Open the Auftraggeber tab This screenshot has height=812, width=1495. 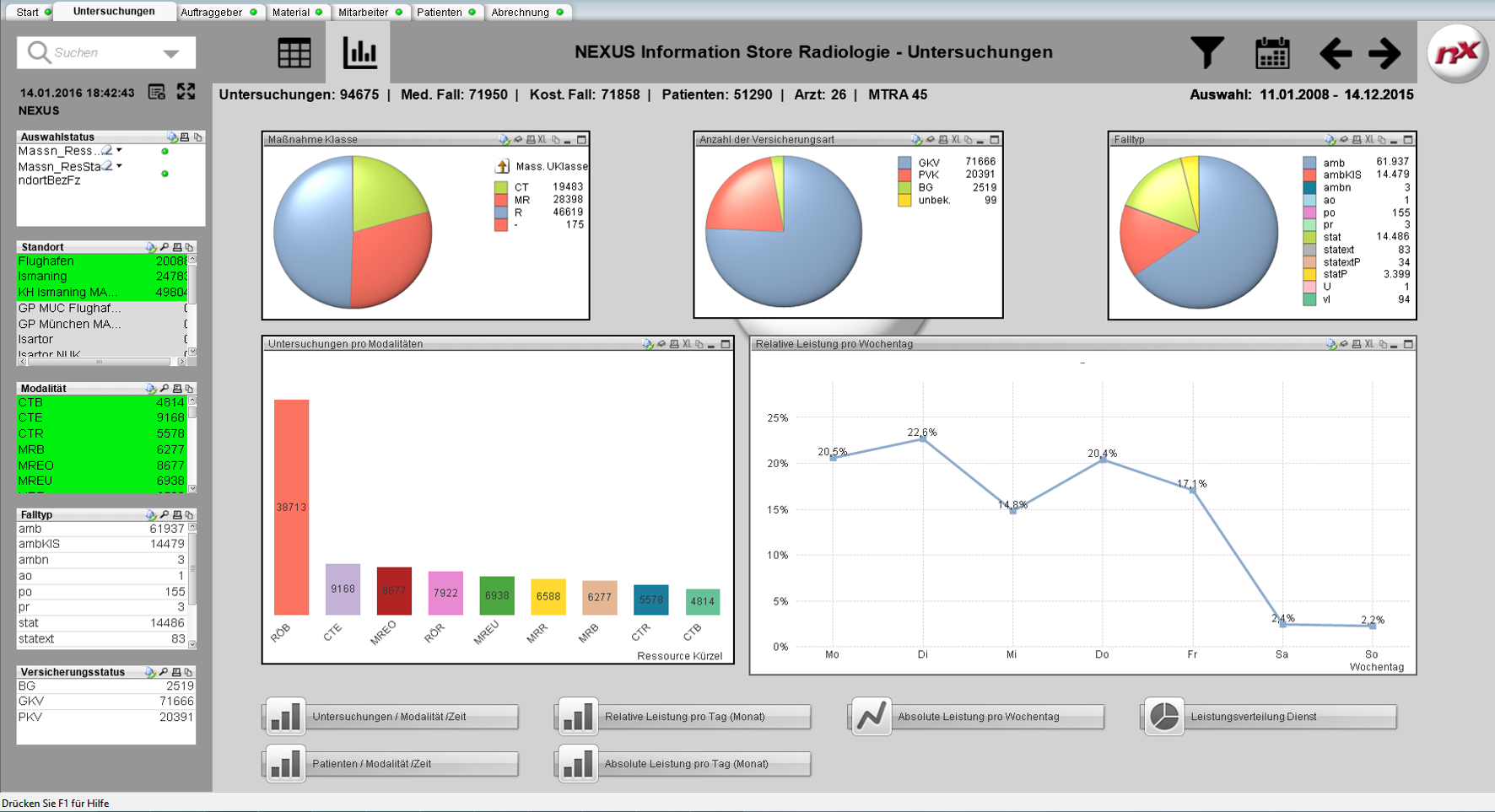click(x=218, y=12)
